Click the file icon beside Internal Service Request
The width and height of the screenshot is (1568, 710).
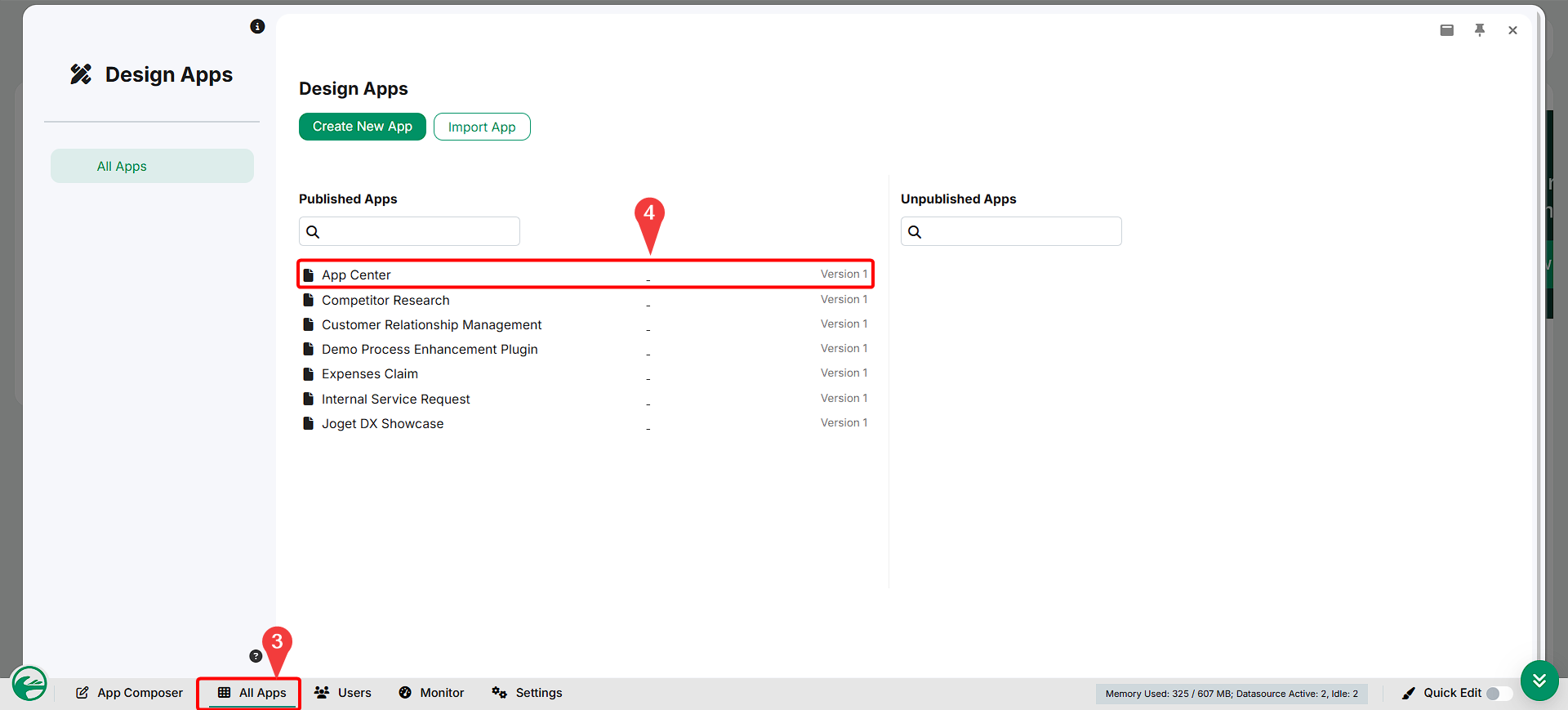[x=309, y=399]
